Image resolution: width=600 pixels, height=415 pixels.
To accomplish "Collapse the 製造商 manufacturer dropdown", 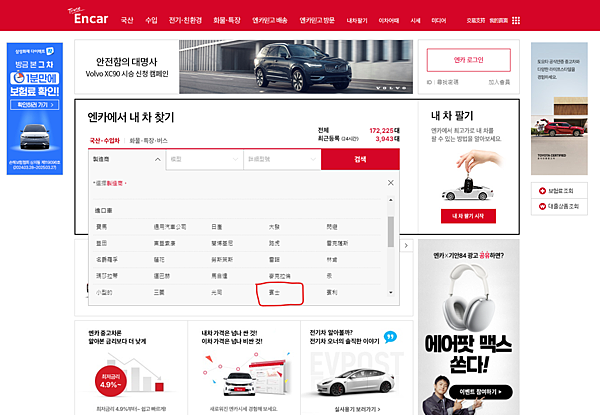I will click(127, 159).
